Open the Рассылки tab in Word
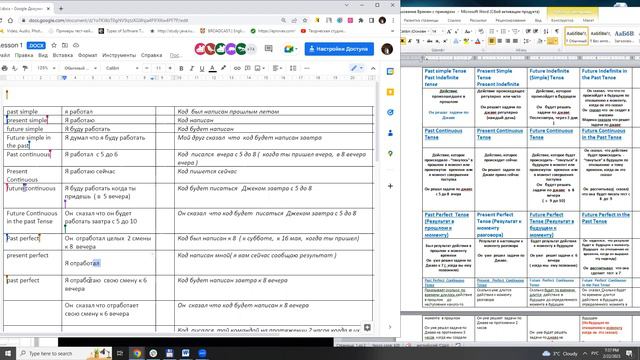 478,20
